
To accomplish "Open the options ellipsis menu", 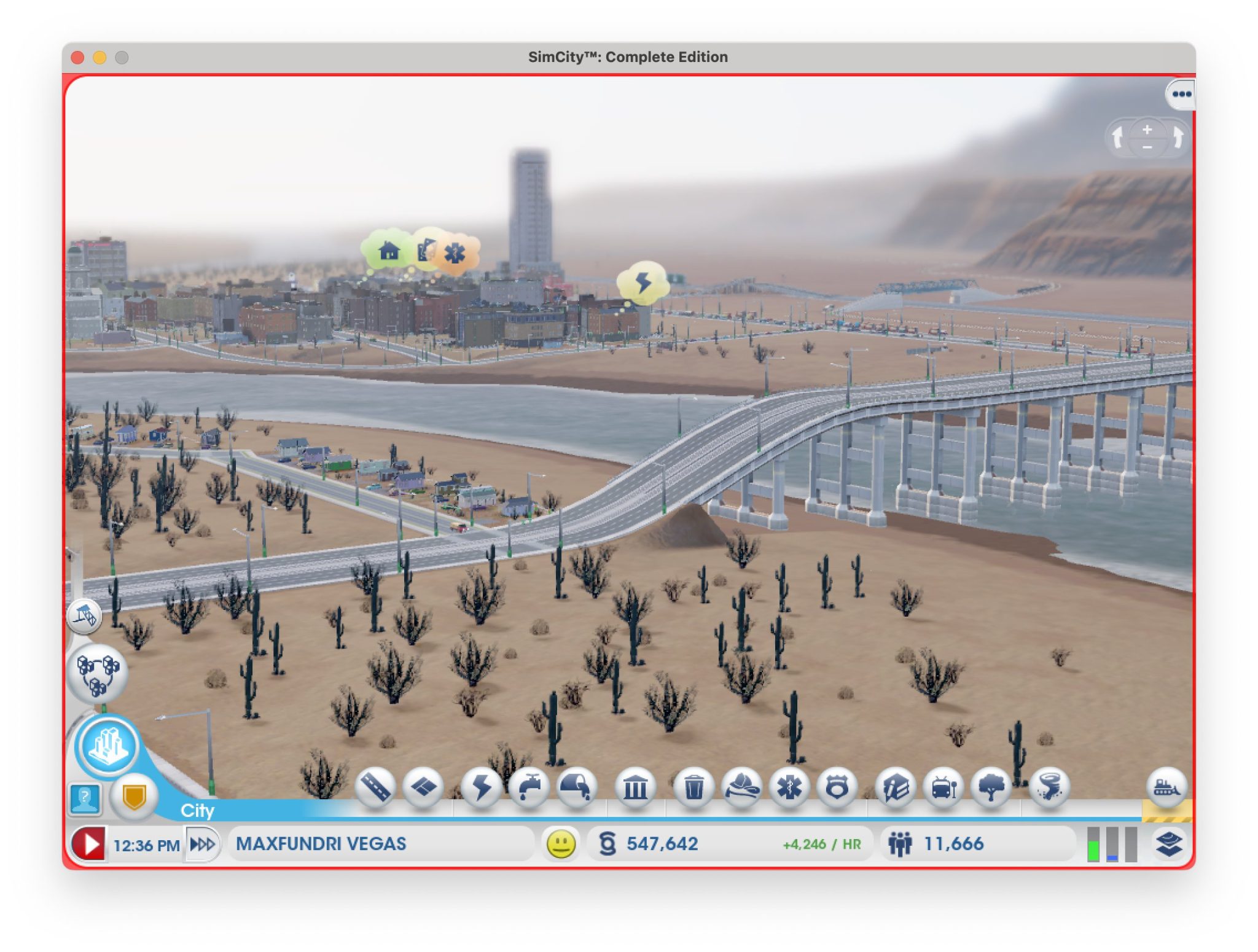I will [1181, 94].
